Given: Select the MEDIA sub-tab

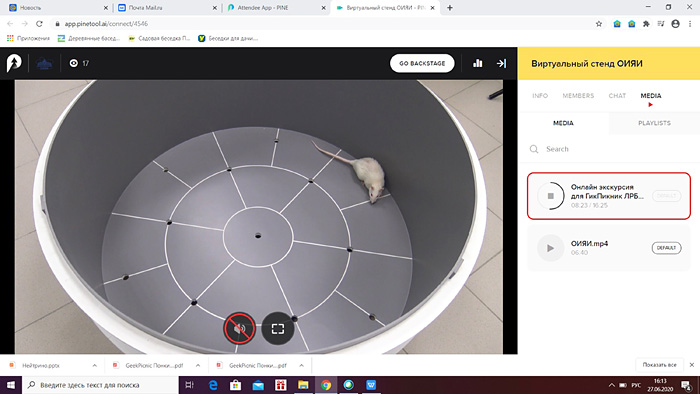Looking at the screenshot, I should (x=563, y=123).
